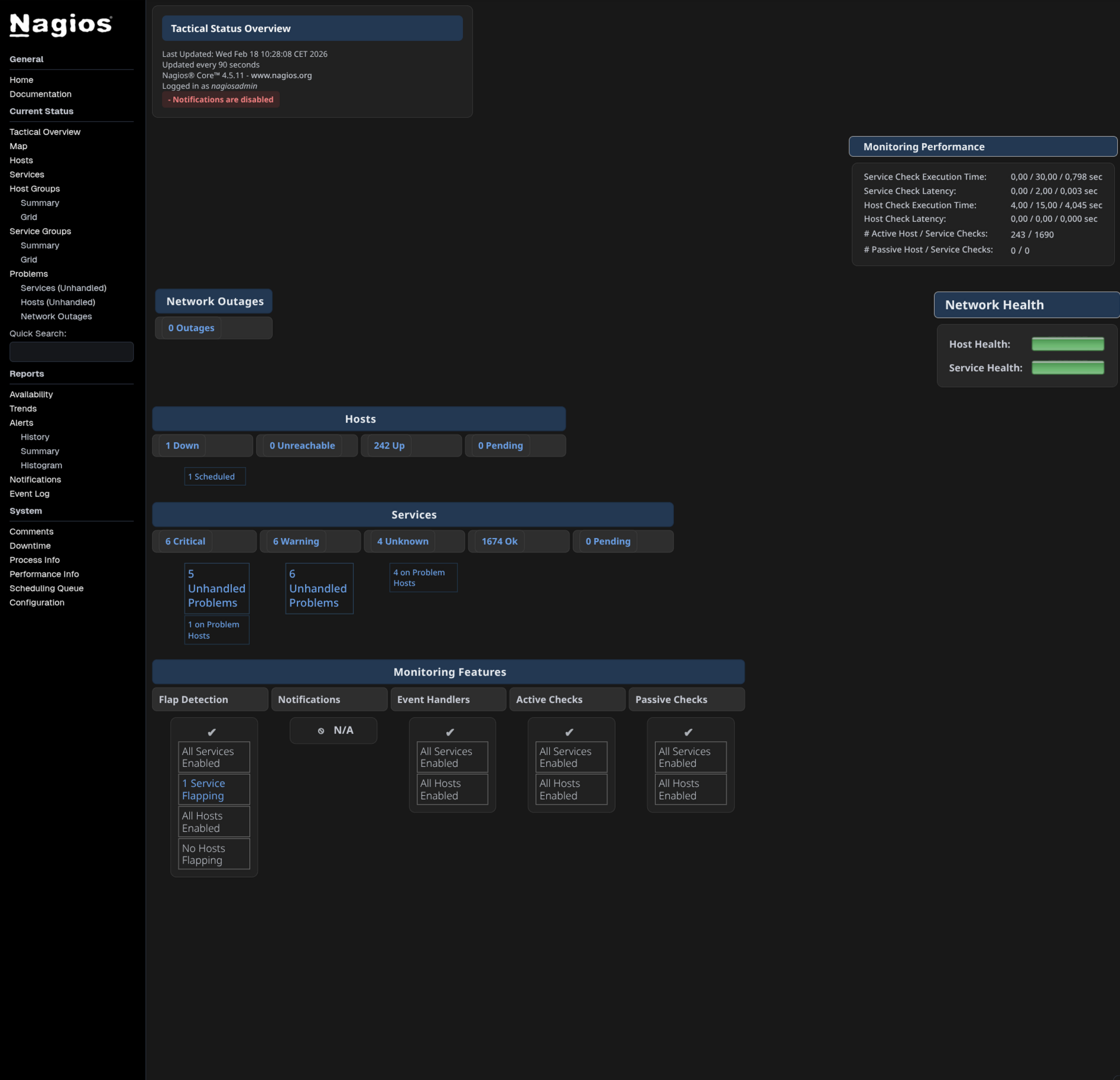Click the Flap Detection checkmark icon
This screenshot has width=1120, height=1080.
point(212,732)
